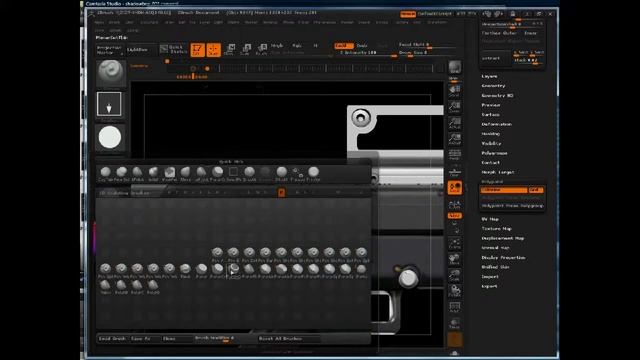Click the Actual size icon
The width and height of the screenshot is (640, 360).
click(455, 123)
